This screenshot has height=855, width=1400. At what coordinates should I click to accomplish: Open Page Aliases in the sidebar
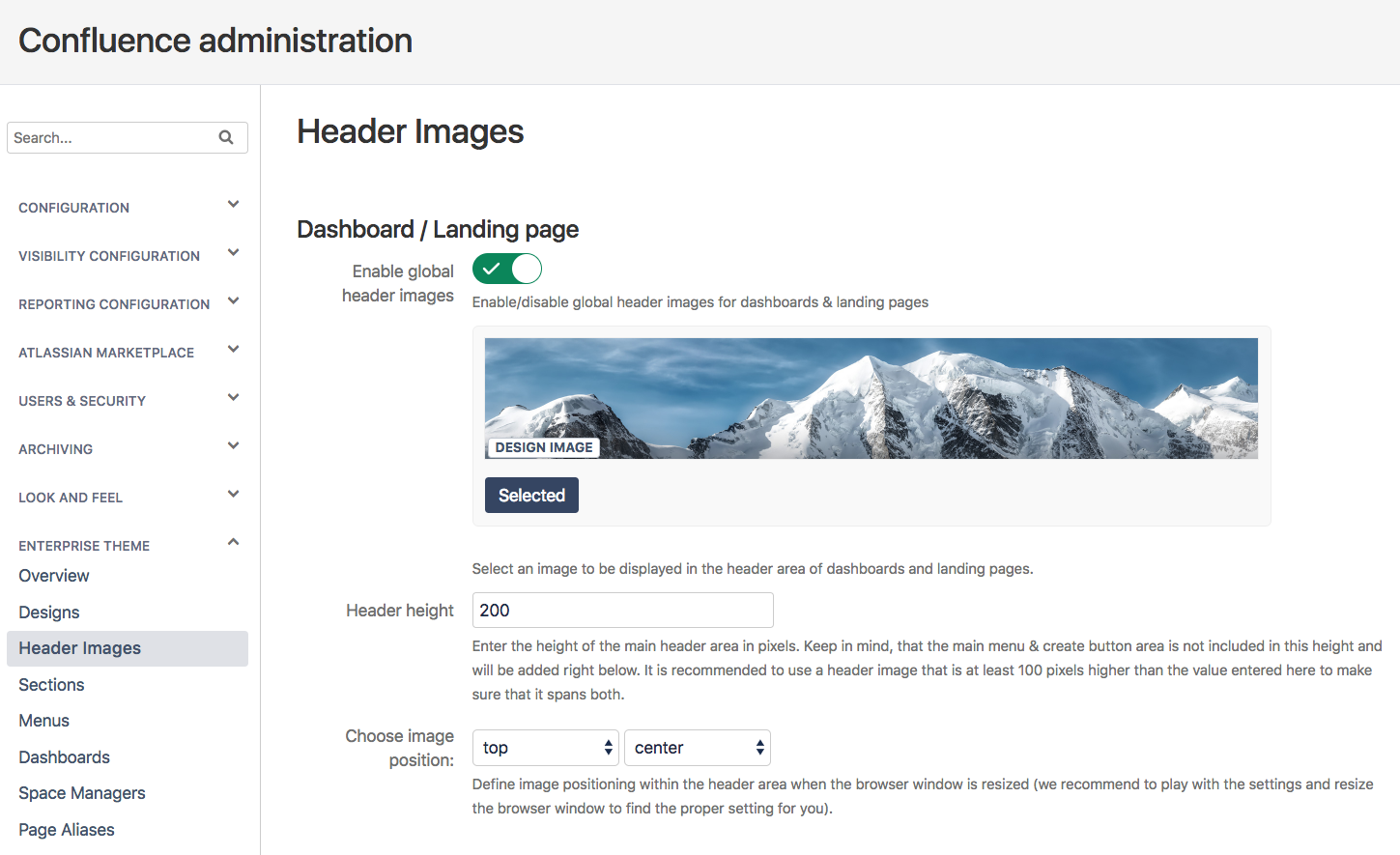pos(67,830)
